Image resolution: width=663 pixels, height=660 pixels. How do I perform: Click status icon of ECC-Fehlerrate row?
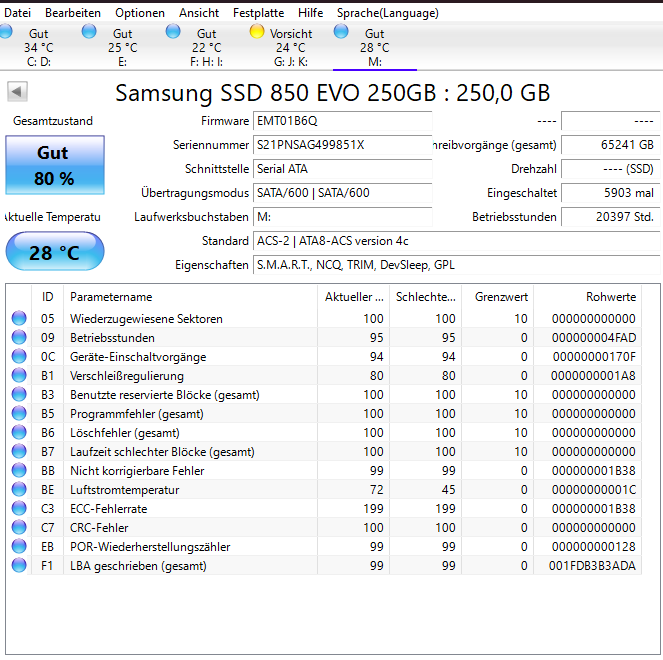pyautogui.click(x=19, y=509)
